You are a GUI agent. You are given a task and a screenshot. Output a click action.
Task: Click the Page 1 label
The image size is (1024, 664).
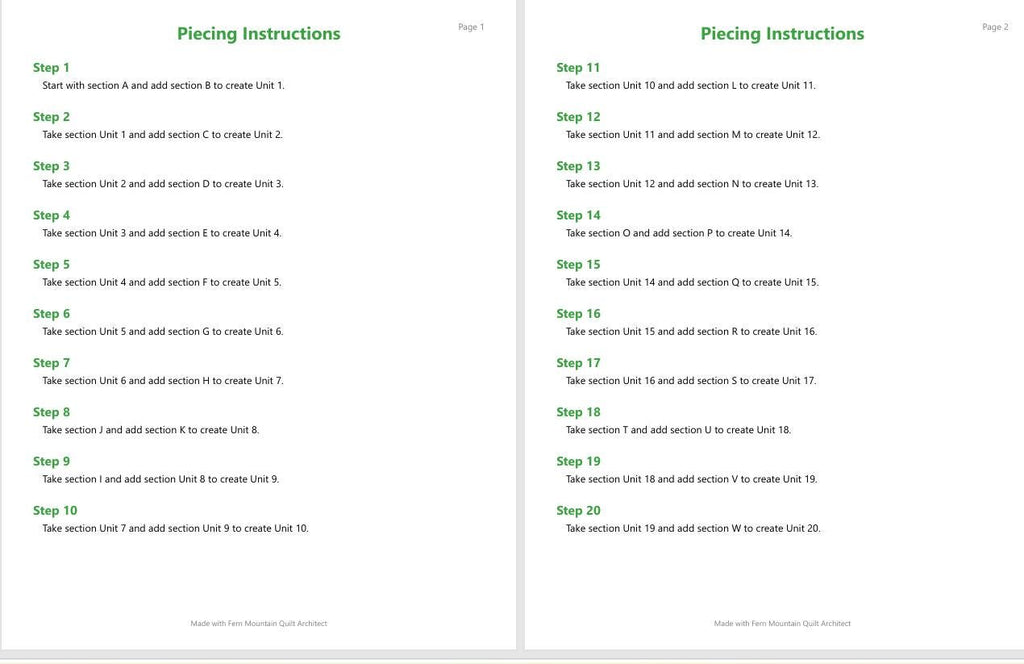pyautogui.click(x=471, y=27)
